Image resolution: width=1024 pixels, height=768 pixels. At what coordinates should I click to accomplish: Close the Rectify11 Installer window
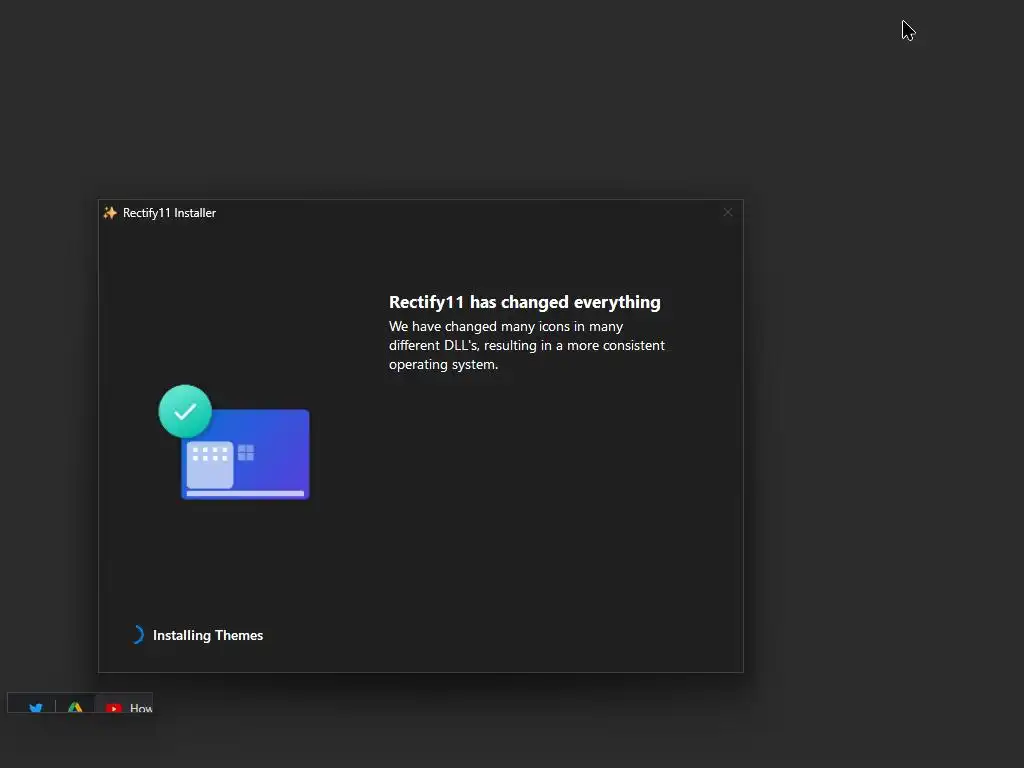pos(728,212)
